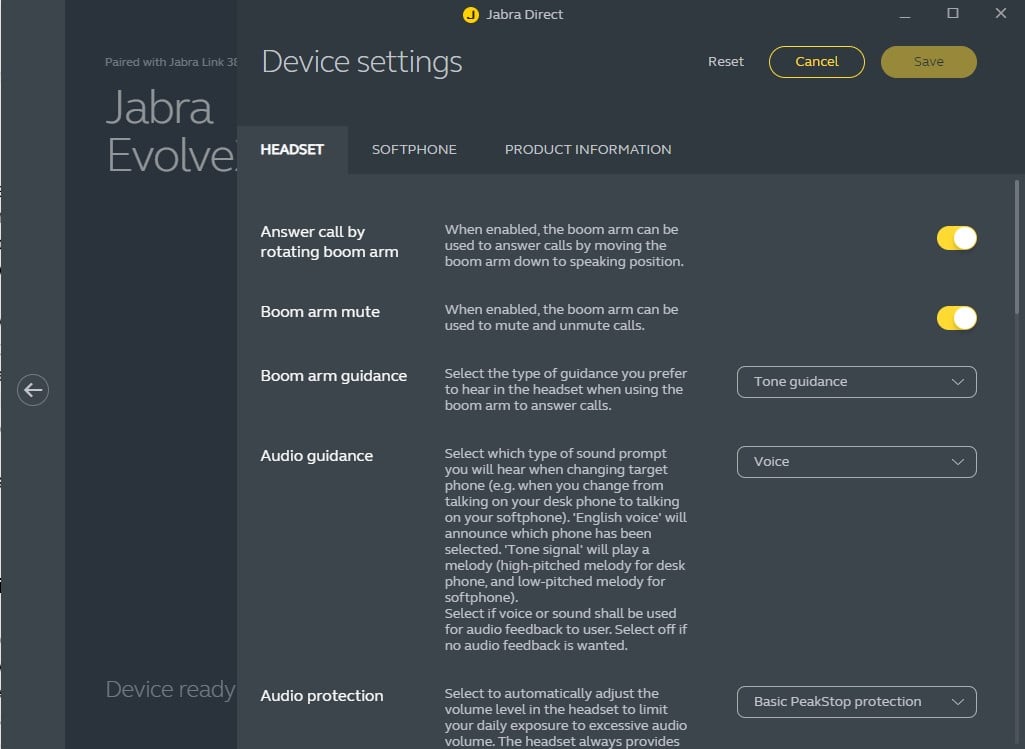Screen dimensions: 1025x749
Task: Open the Boom arm guidance dropdown
Action: click(x=856, y=382)
